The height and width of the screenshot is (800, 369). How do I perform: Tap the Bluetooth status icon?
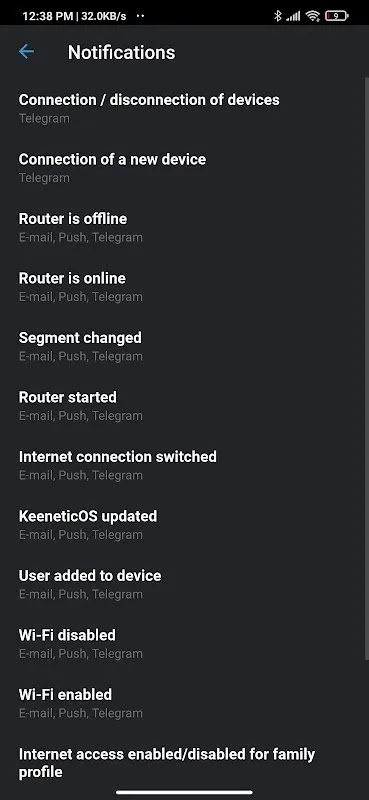pyautogui.click(x=278, y=16)
